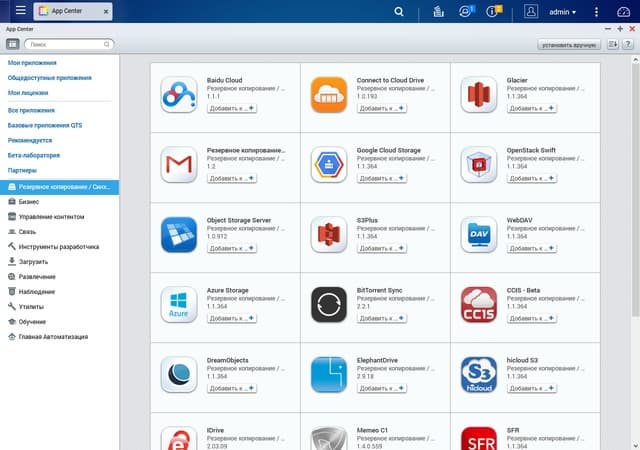
Task: Select Базовые приложения QTS in sidebar
Action: (45, 125)
